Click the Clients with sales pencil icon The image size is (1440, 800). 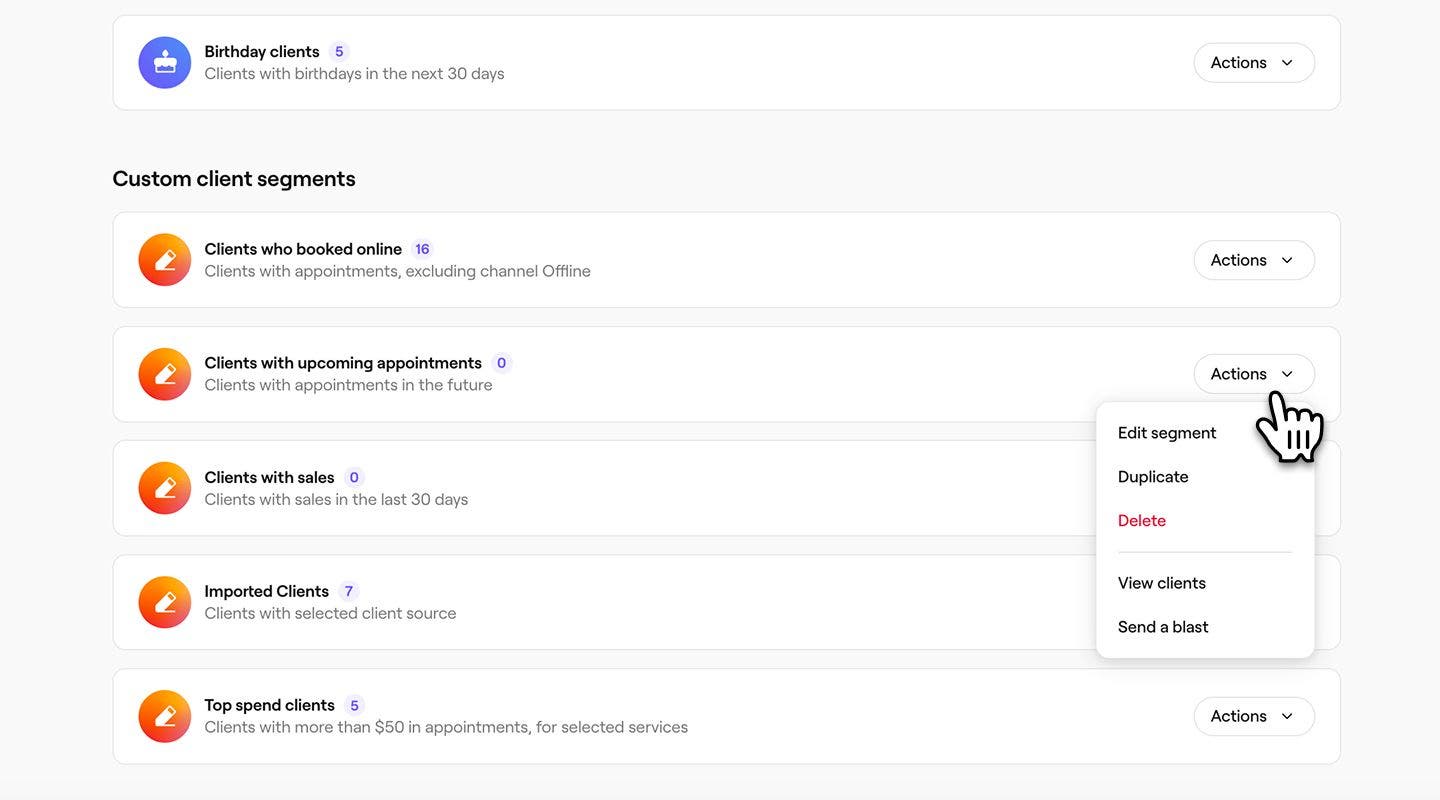coord(165,488)
